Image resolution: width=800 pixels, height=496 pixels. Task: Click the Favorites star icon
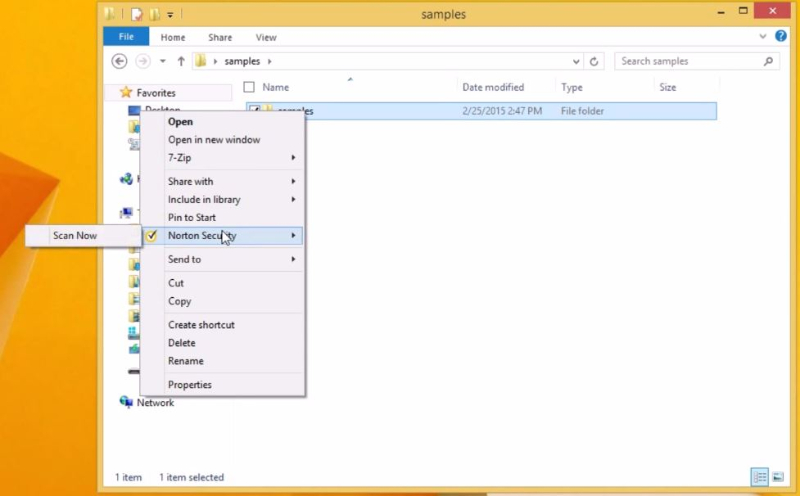126,92
